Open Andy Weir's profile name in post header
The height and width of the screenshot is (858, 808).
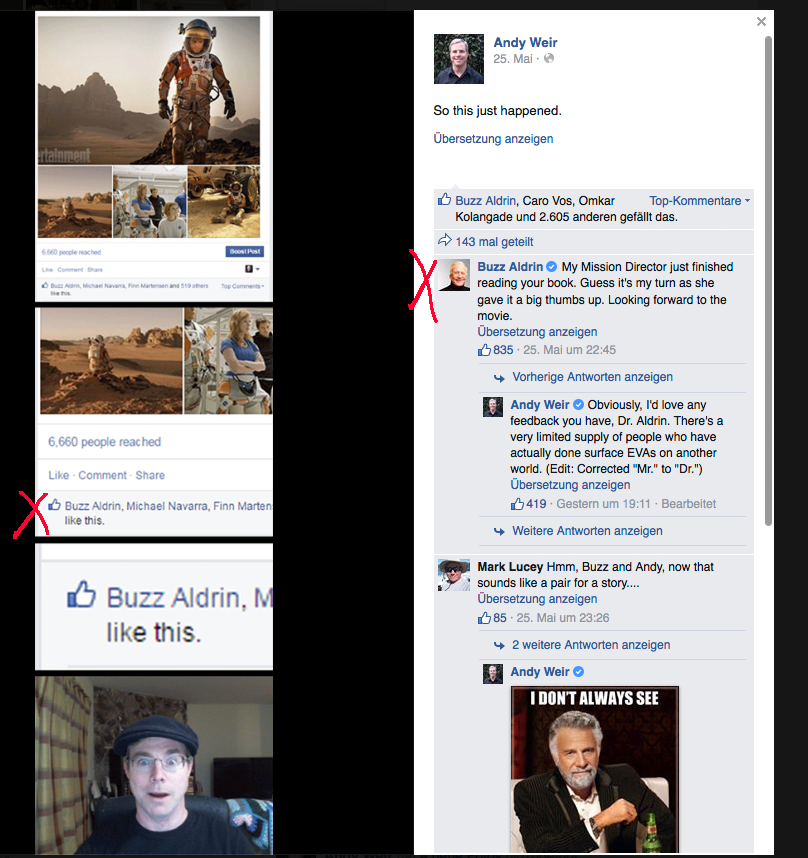click(525, 42)
